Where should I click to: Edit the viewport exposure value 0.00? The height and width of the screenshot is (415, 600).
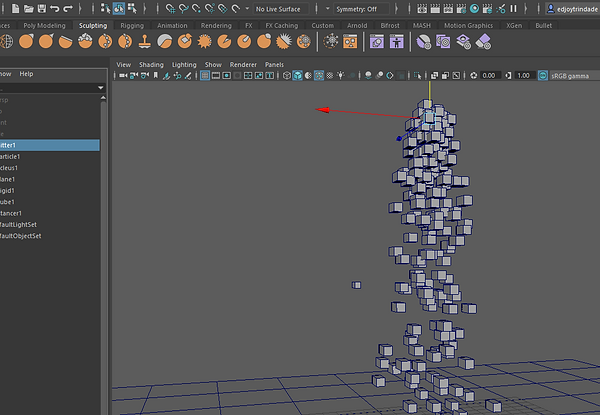click(x=489, y=76)
